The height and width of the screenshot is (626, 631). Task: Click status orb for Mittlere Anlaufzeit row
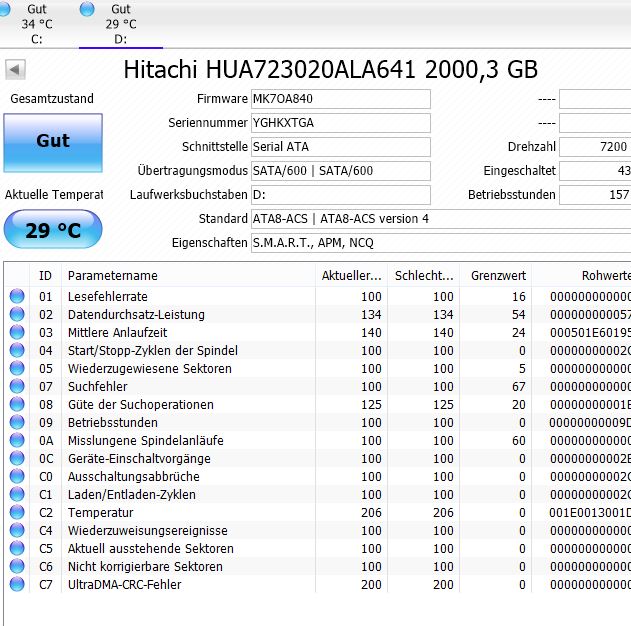(17, 332)
